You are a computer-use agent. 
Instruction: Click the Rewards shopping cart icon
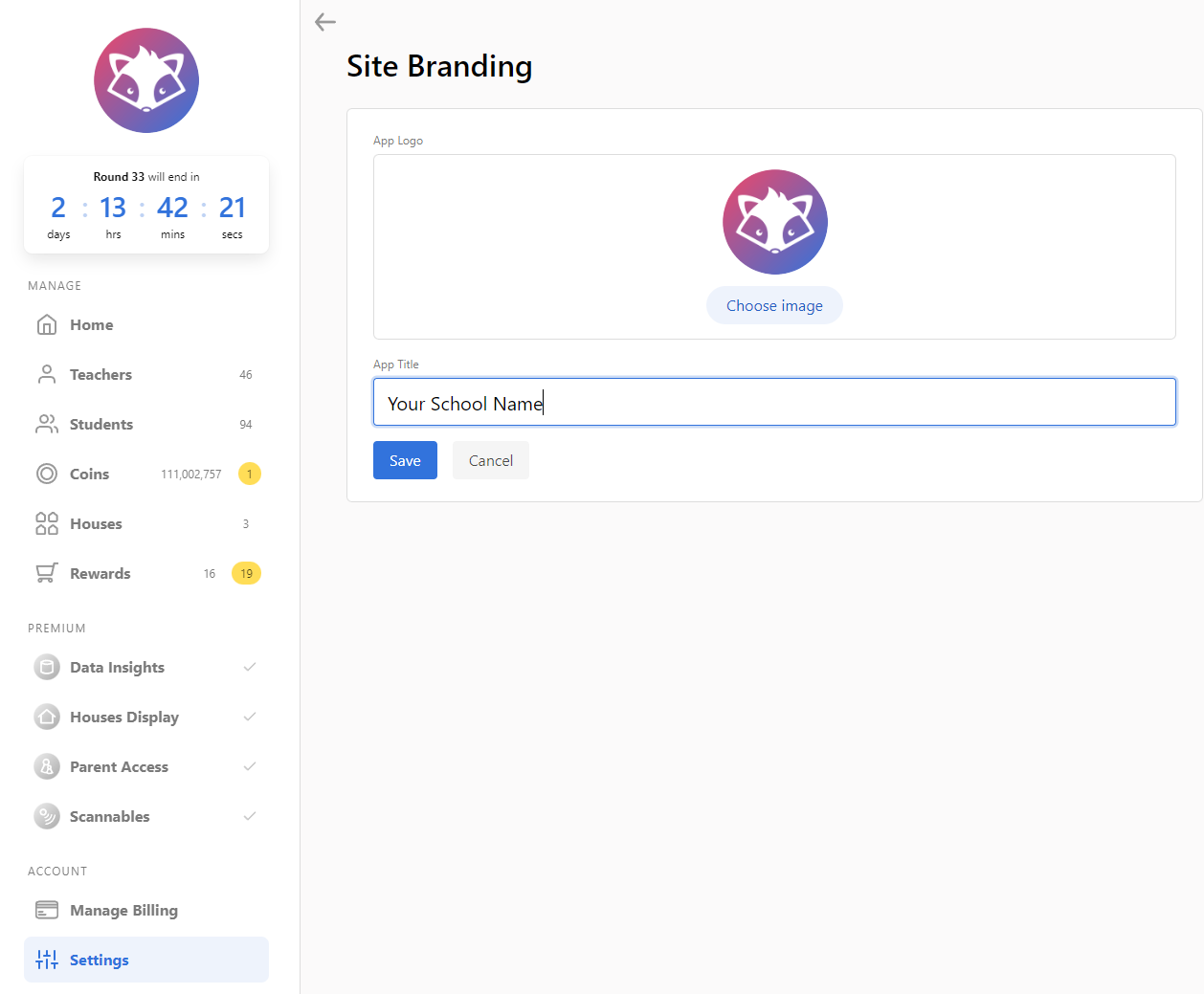(47, 574)
